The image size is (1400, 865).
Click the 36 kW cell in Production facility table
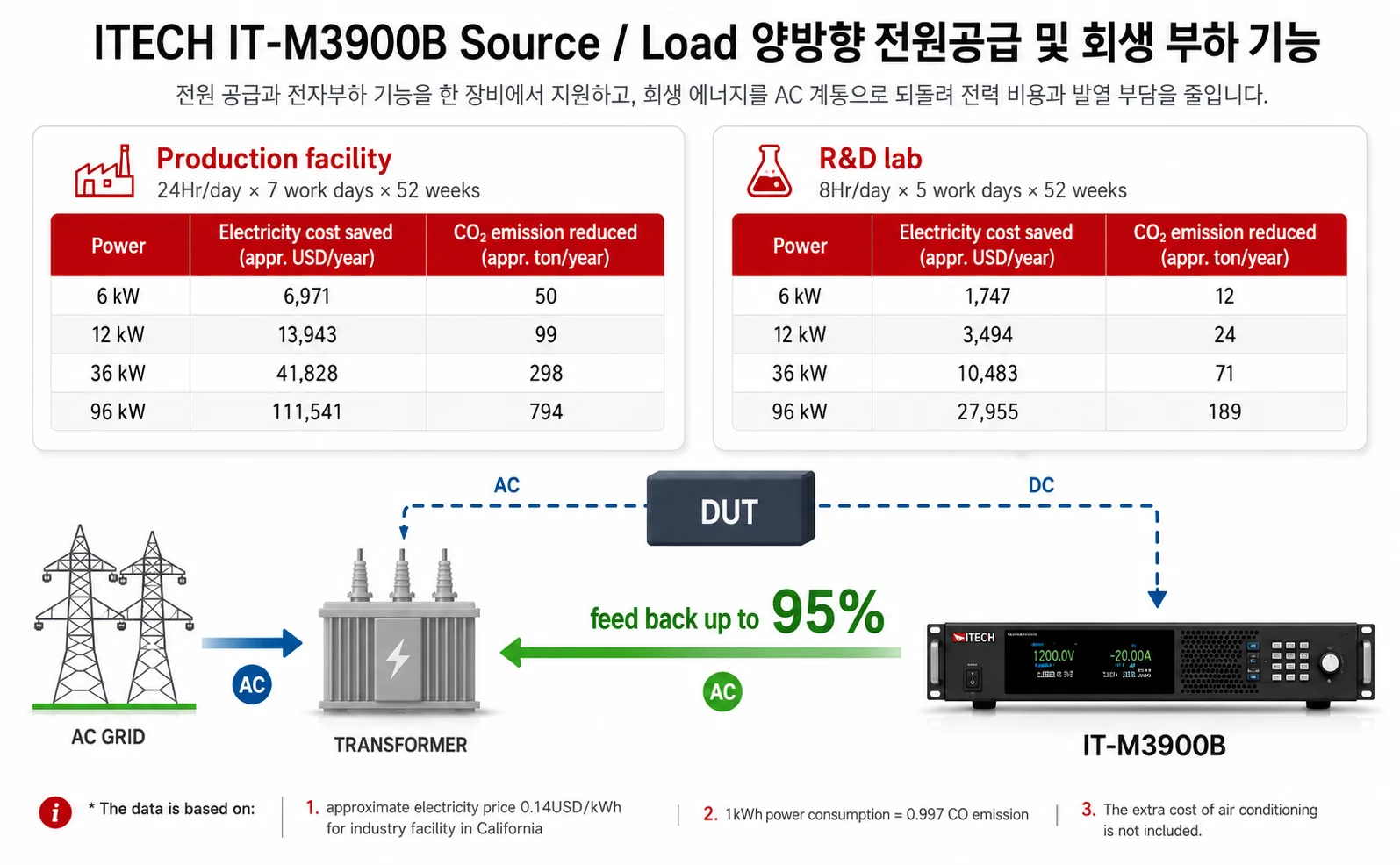pos(118,374)
